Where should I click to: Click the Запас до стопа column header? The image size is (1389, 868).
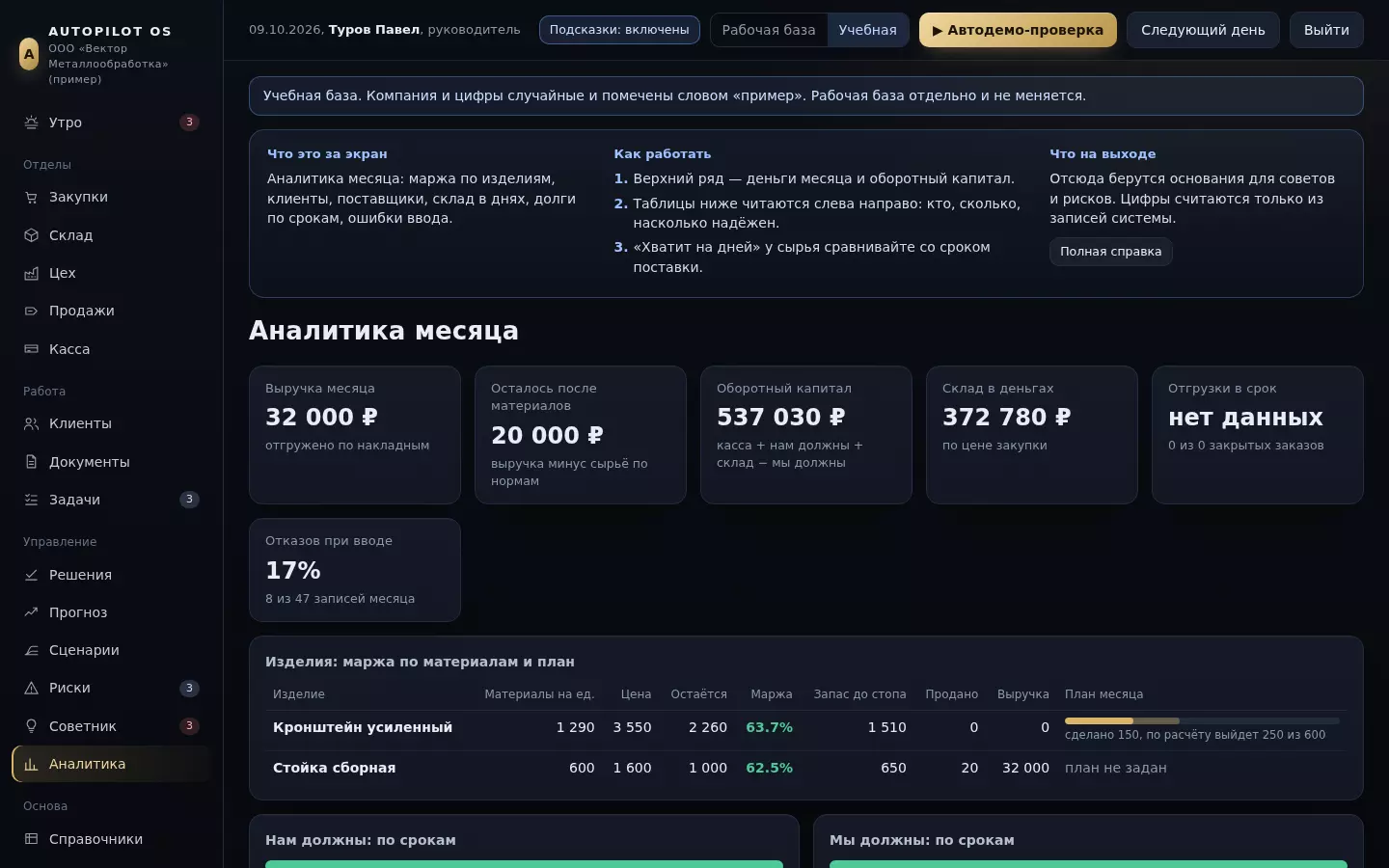pyautogui.click(x=859, y=694)
